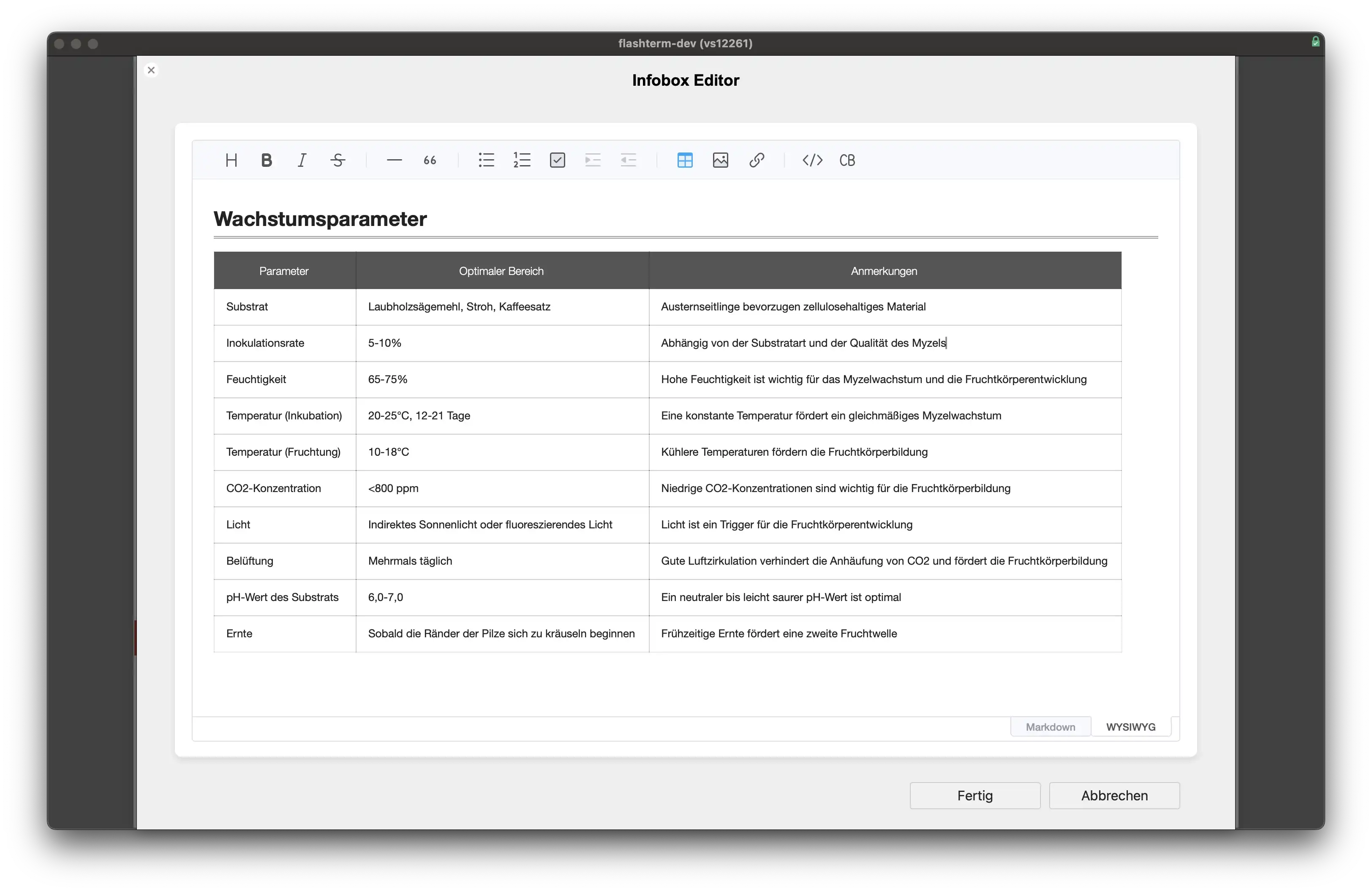Insert a hyperlink via toolbar

[x=756, y=160]
